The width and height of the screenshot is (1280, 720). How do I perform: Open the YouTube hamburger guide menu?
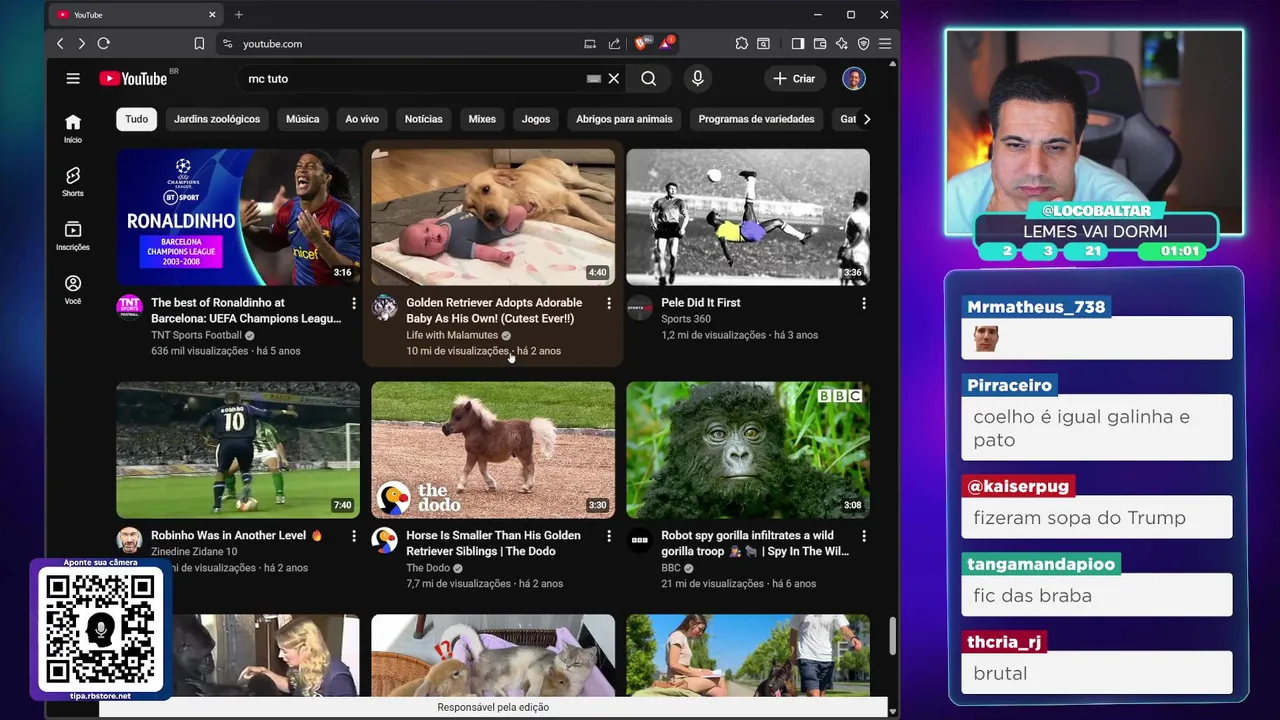[73, 78]
